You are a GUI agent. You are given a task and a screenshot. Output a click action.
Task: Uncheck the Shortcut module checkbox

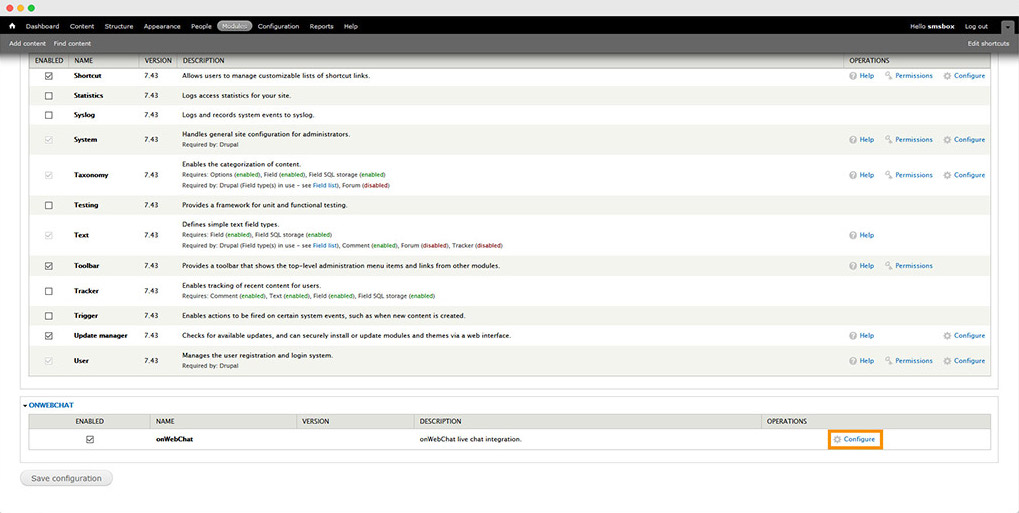(x=49, y=76)
